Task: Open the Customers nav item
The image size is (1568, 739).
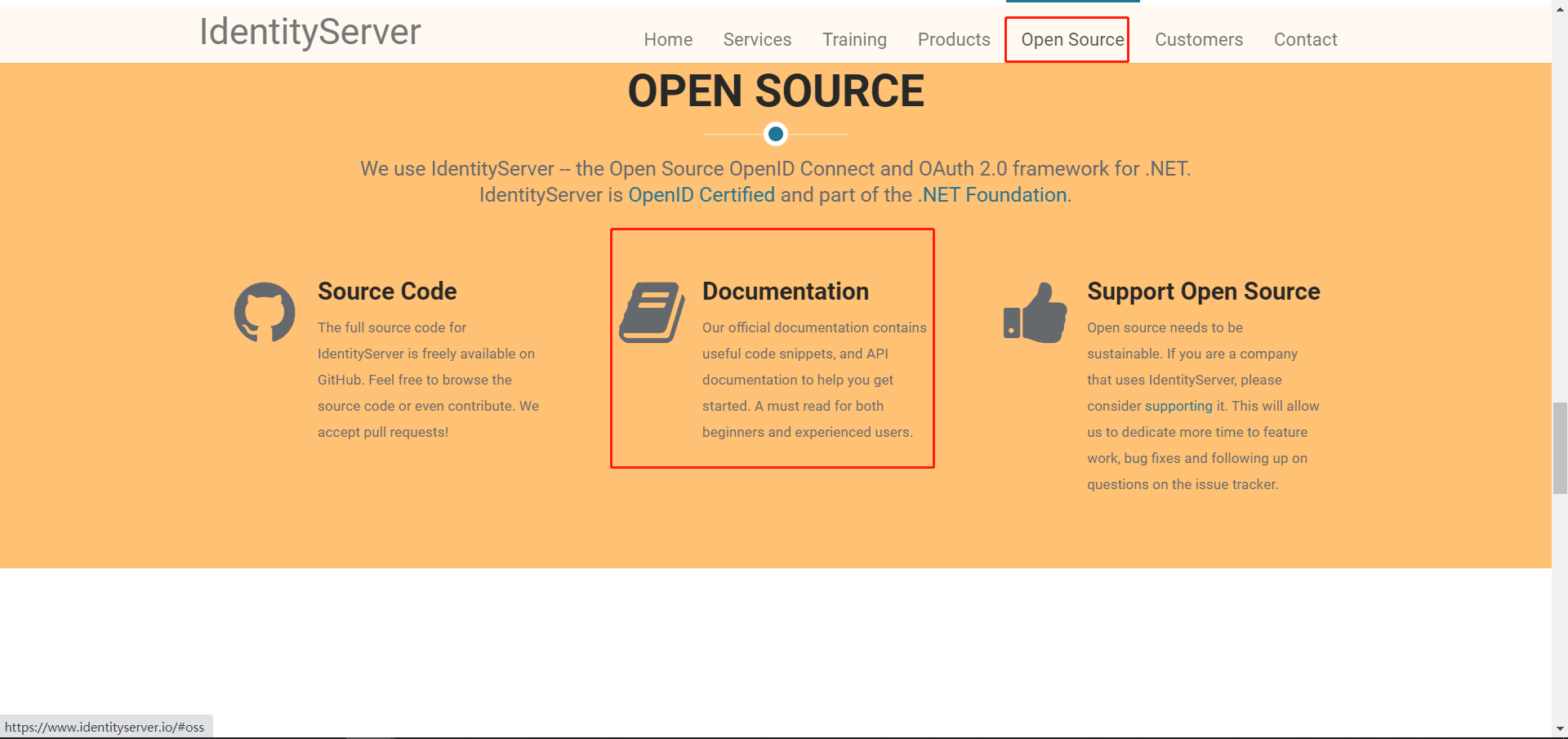Action: point(1199,39)
